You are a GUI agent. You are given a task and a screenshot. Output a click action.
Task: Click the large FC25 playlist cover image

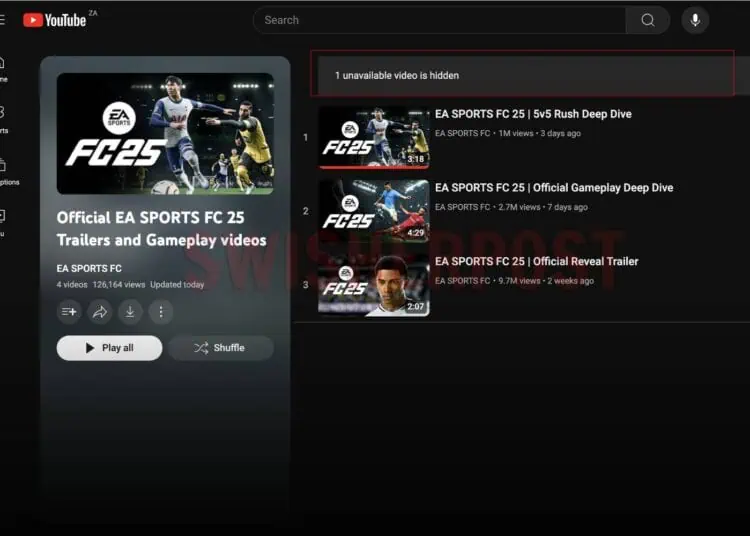(165, 133)
